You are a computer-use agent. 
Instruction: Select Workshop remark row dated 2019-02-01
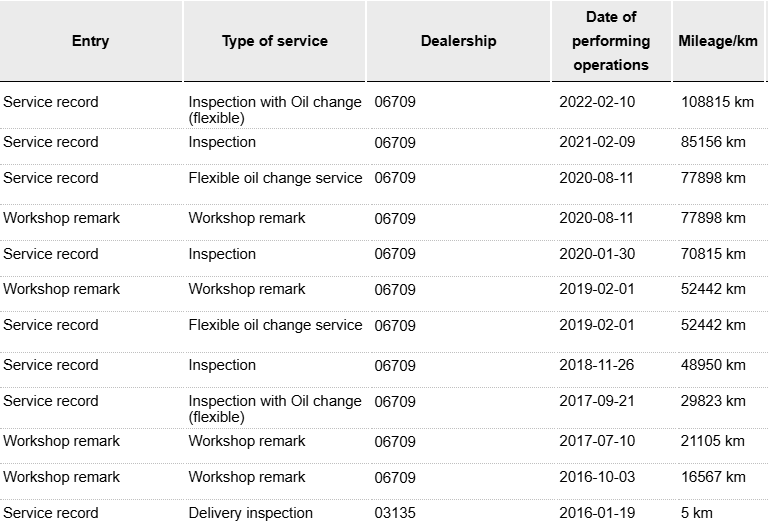384,293
